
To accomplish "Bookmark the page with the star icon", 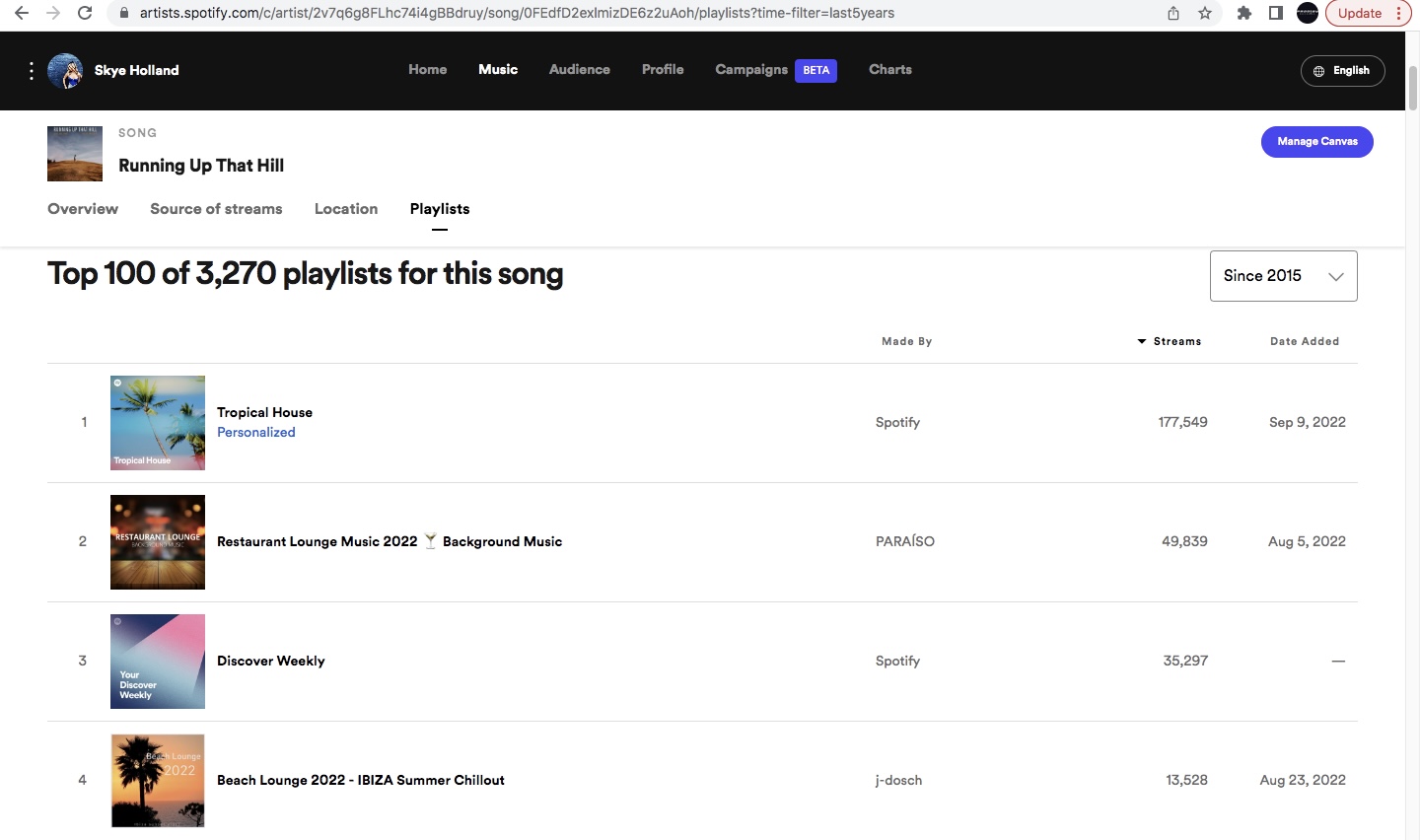I will point(1205,13).
